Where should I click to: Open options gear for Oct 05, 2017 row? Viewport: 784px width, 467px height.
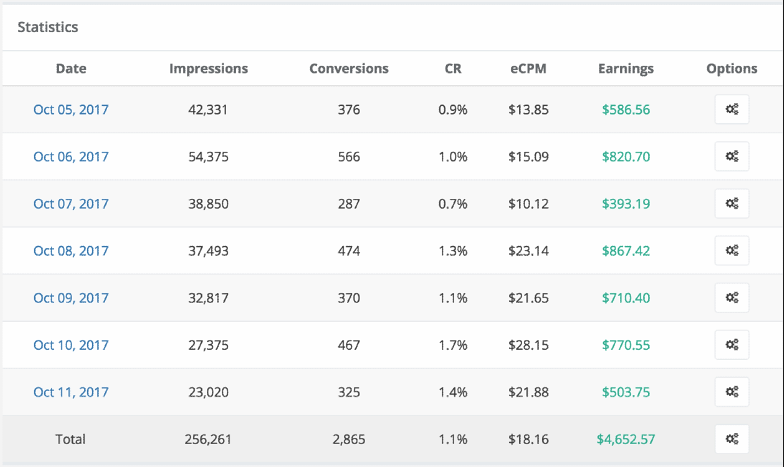[x=732, y=110]
